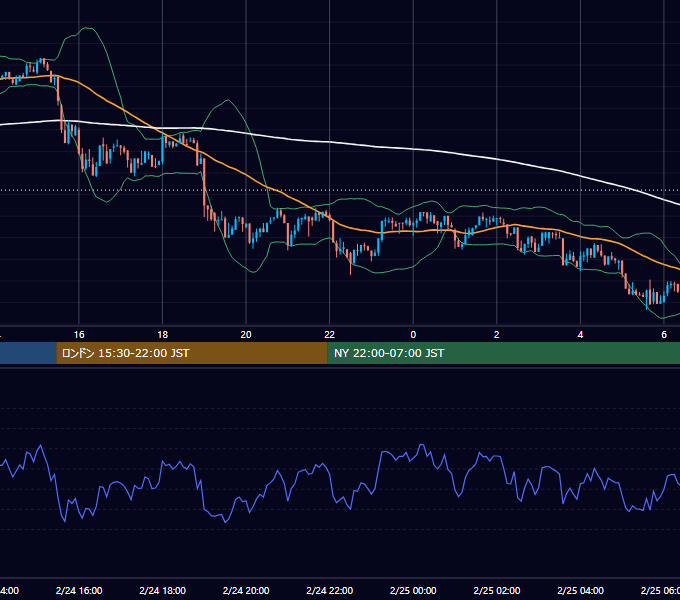Select the ロンドン 15:30-22:00 JST session bar

point(192,353)
